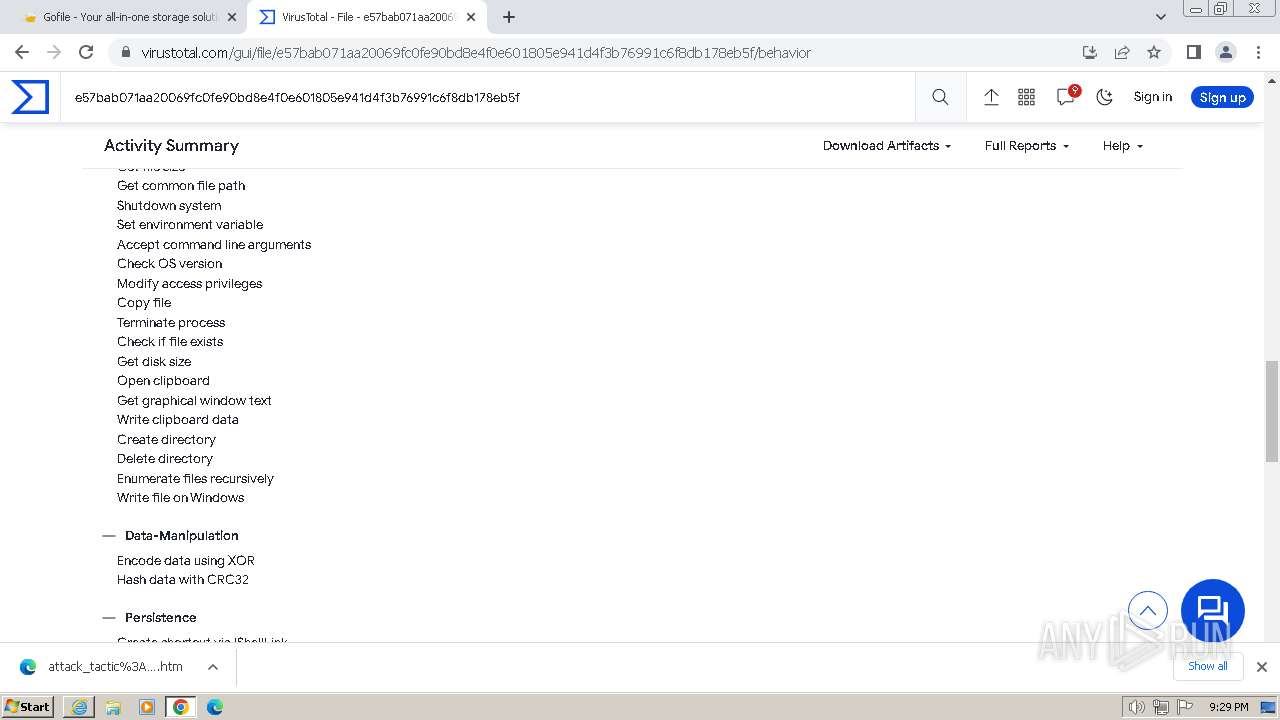This screenshot has height=720, width=1280.
Task: Click the forward navigation arrow
Action: click(x=54, y=52)
